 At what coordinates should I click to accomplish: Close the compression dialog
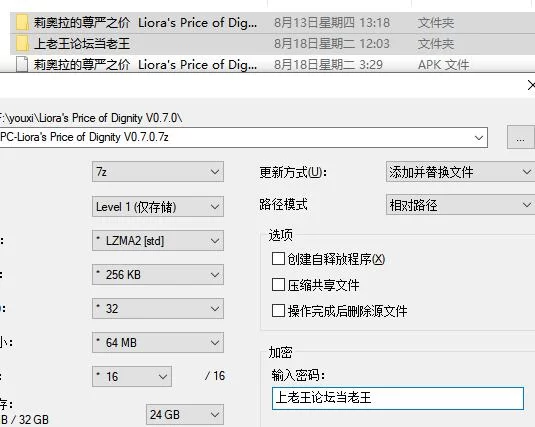click(531, 85)
